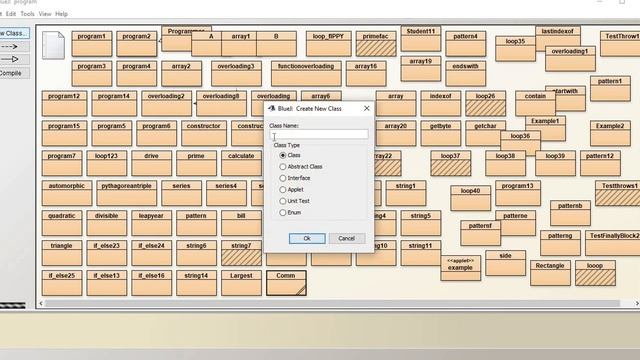Select the pattern4 class box
This screenshot has height=360, width=640.
pyautogui.click(x=466, y=44)
